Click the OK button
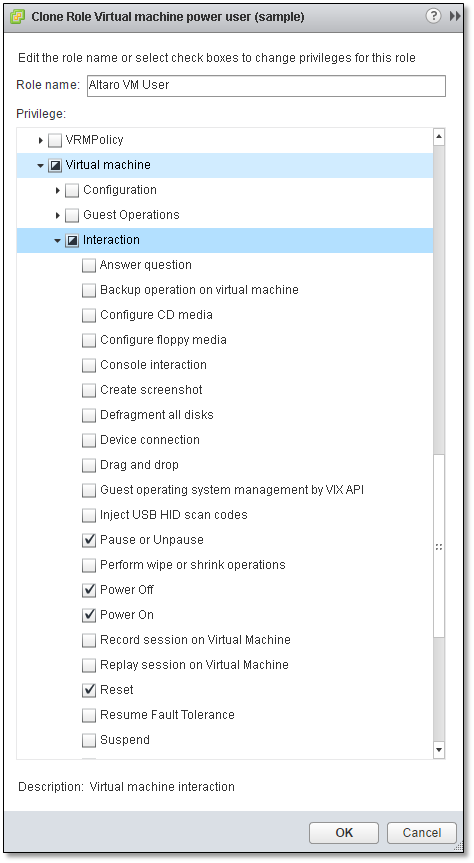474x863 pixels. (344, 833)
